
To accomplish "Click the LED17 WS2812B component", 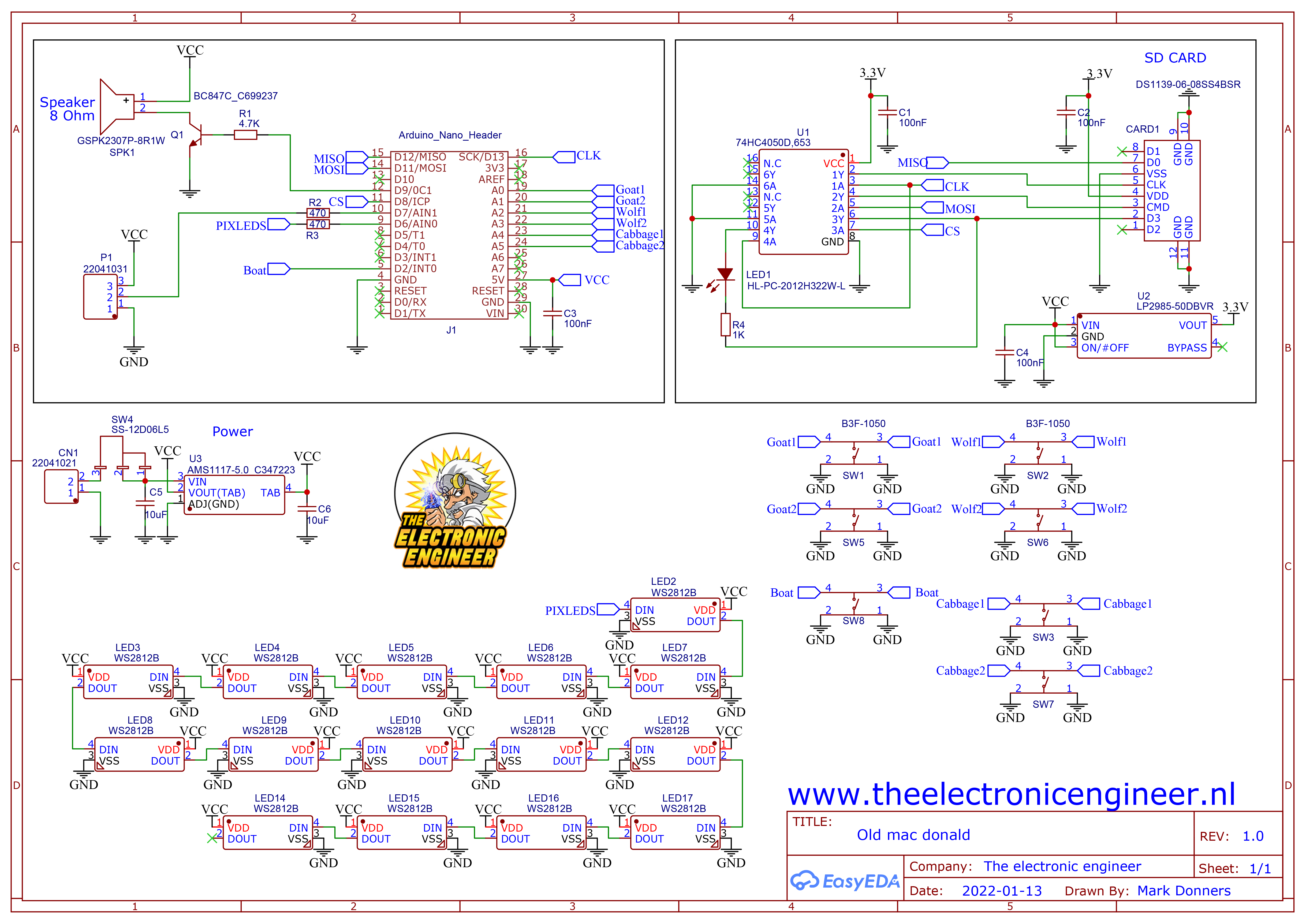I will [675, 833].
